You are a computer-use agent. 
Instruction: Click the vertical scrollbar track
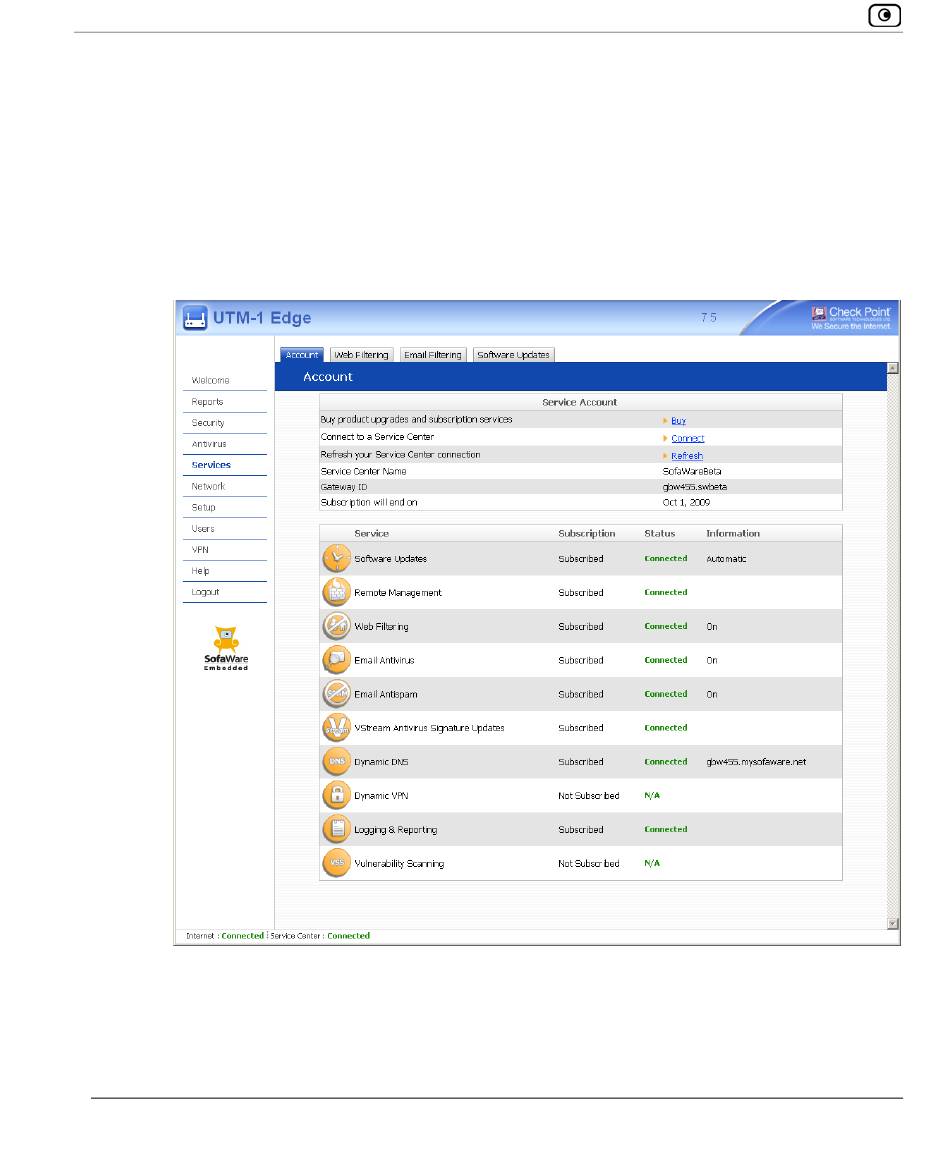tap(892, 645)
